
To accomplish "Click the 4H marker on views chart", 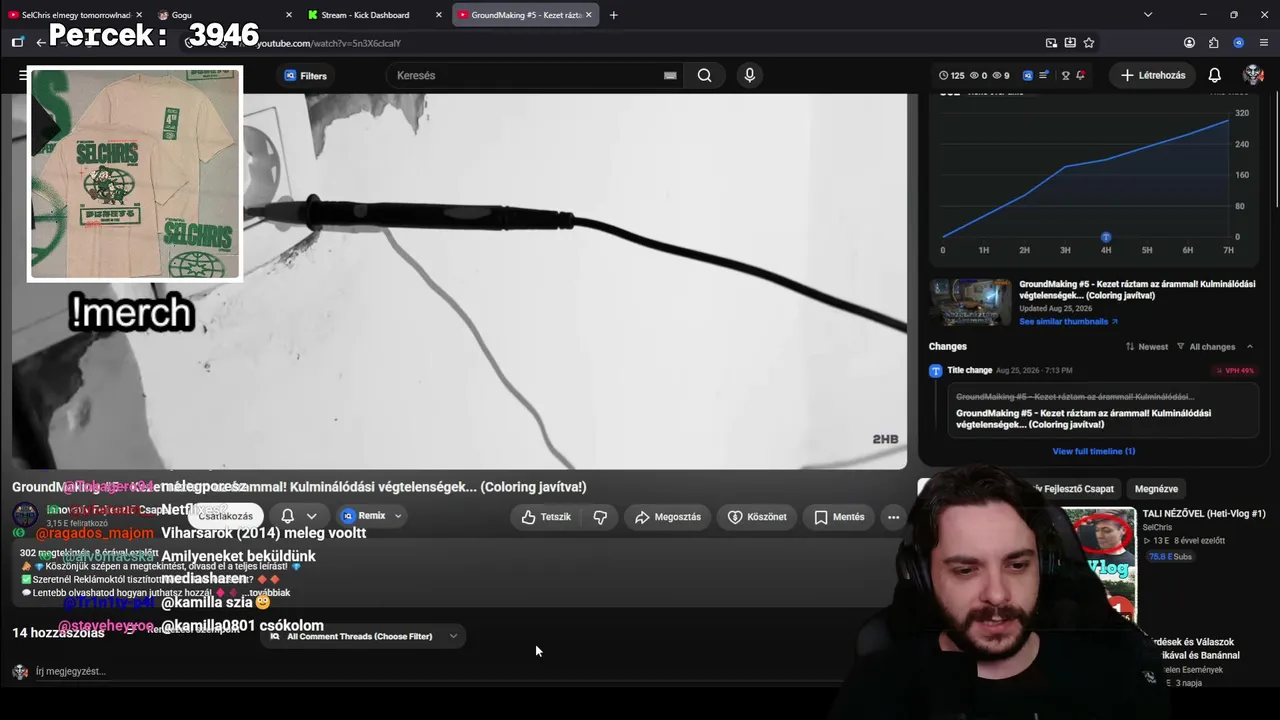I will (x=1106, y=237).
